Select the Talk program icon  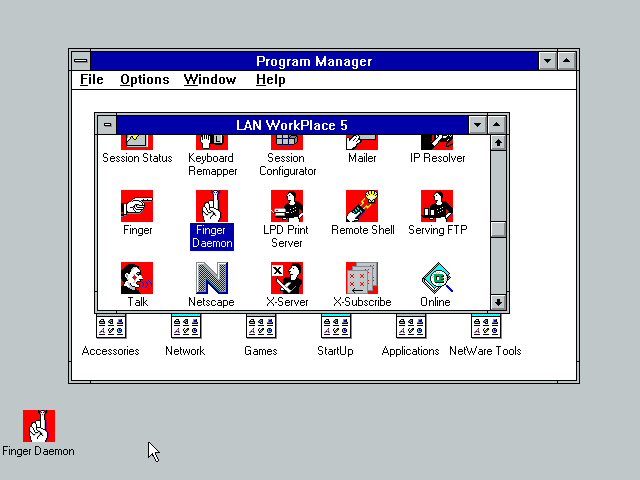pyautogui.click(x=137, y=278)
